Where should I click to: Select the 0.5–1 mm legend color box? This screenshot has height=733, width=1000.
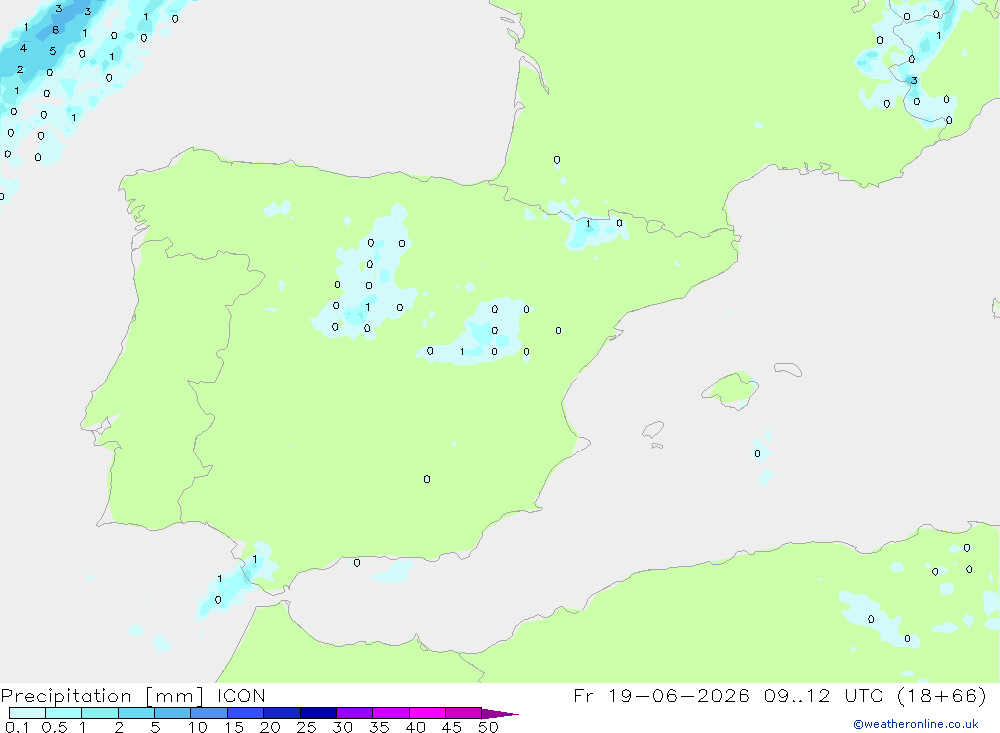(x=64, y=713)
